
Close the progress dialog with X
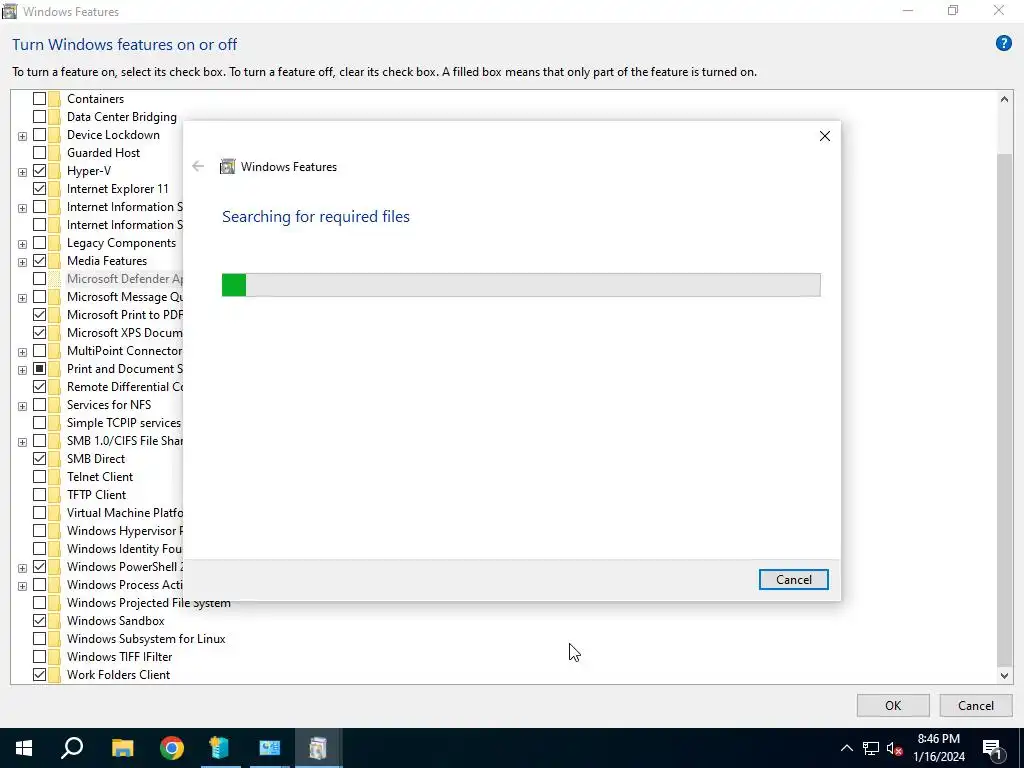(x=825, y=136)
